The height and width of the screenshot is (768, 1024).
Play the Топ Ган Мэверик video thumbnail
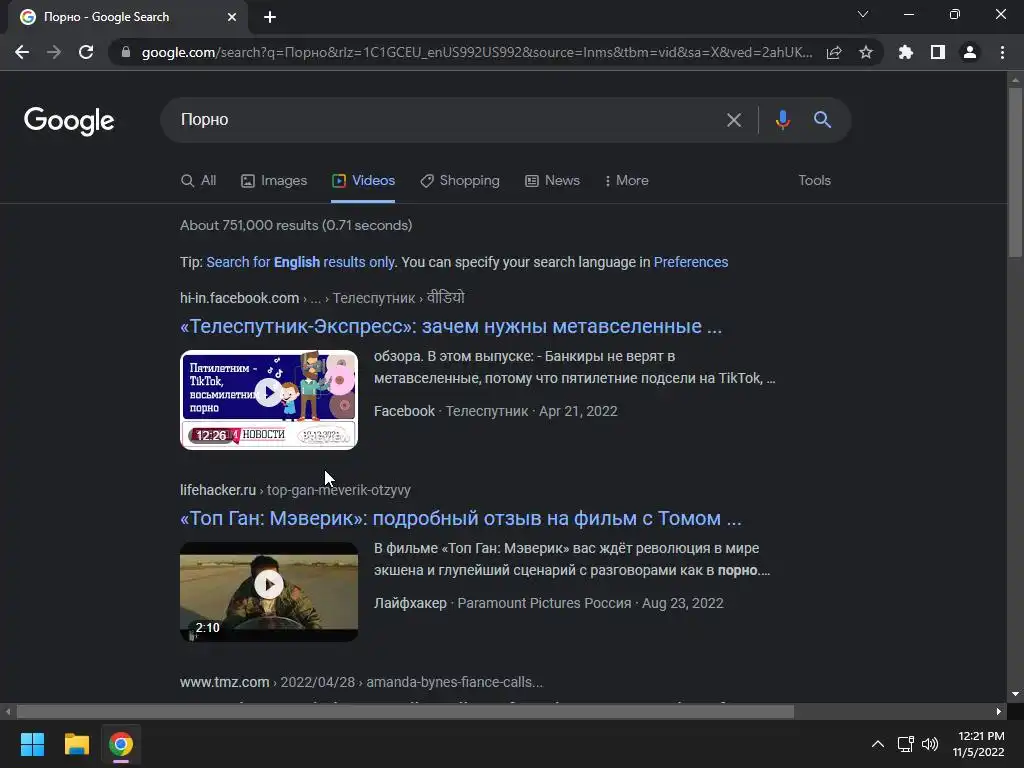(x=269, y=592)
